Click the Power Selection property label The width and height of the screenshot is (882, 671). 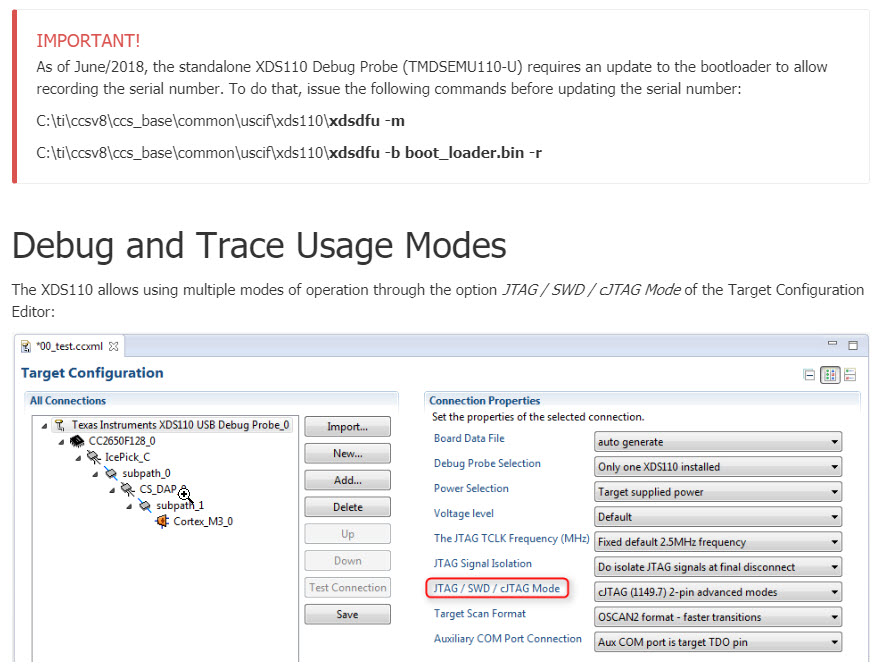pos(471,488)
